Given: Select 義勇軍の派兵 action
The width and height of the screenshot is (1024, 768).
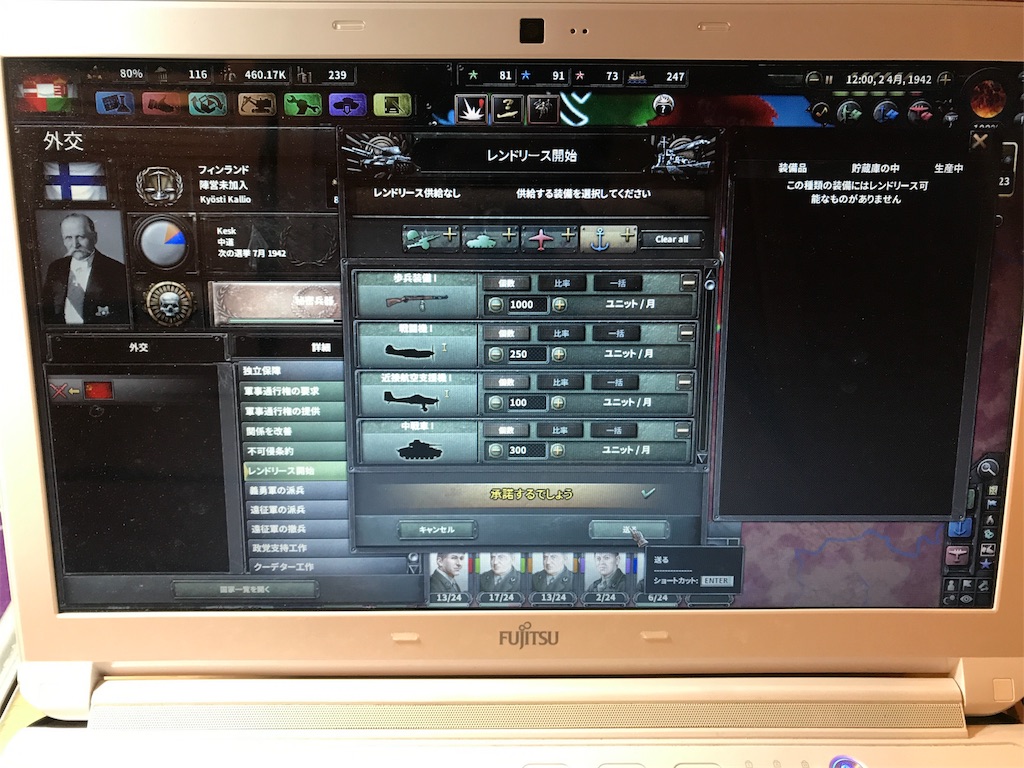Looking at the screenshot, I should tap(296, 490).
